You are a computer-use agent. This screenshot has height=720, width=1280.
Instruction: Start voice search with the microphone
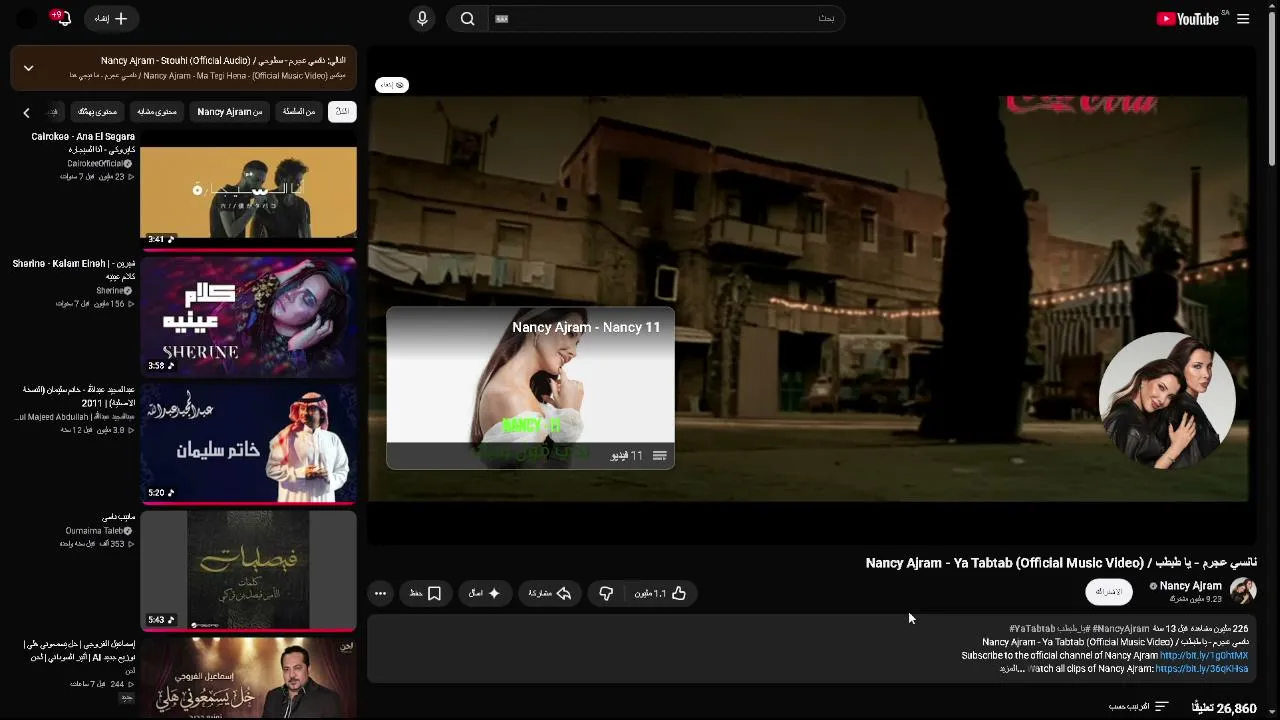pos(422,19)
